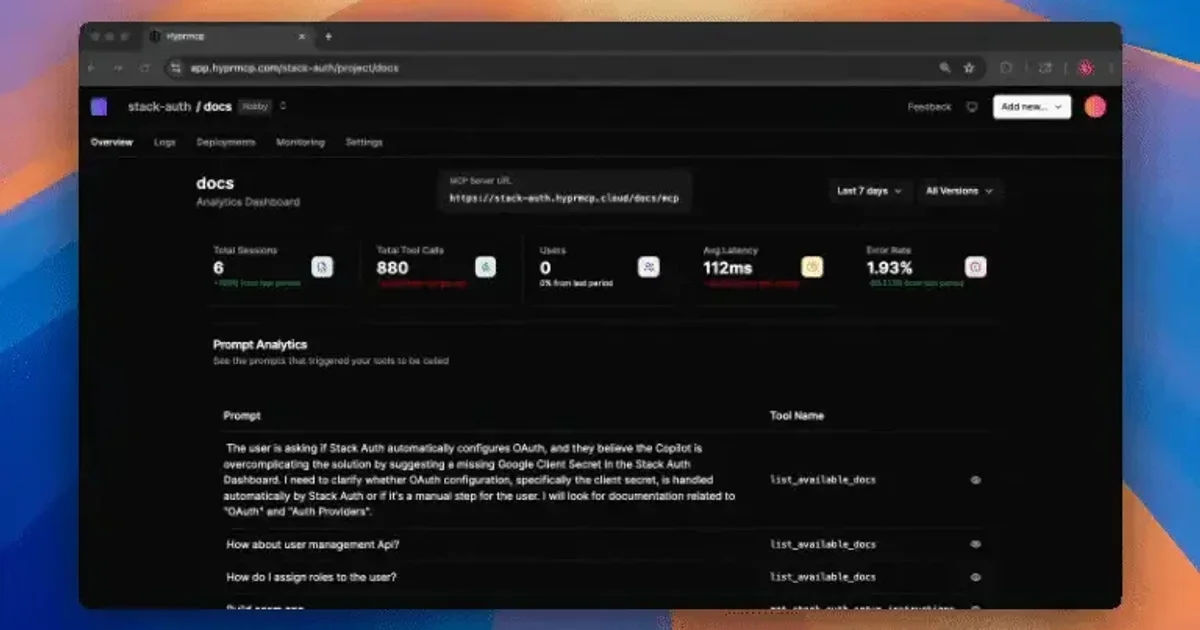Open the project switcher chevron beside Hobby

(x=283, y=106)
